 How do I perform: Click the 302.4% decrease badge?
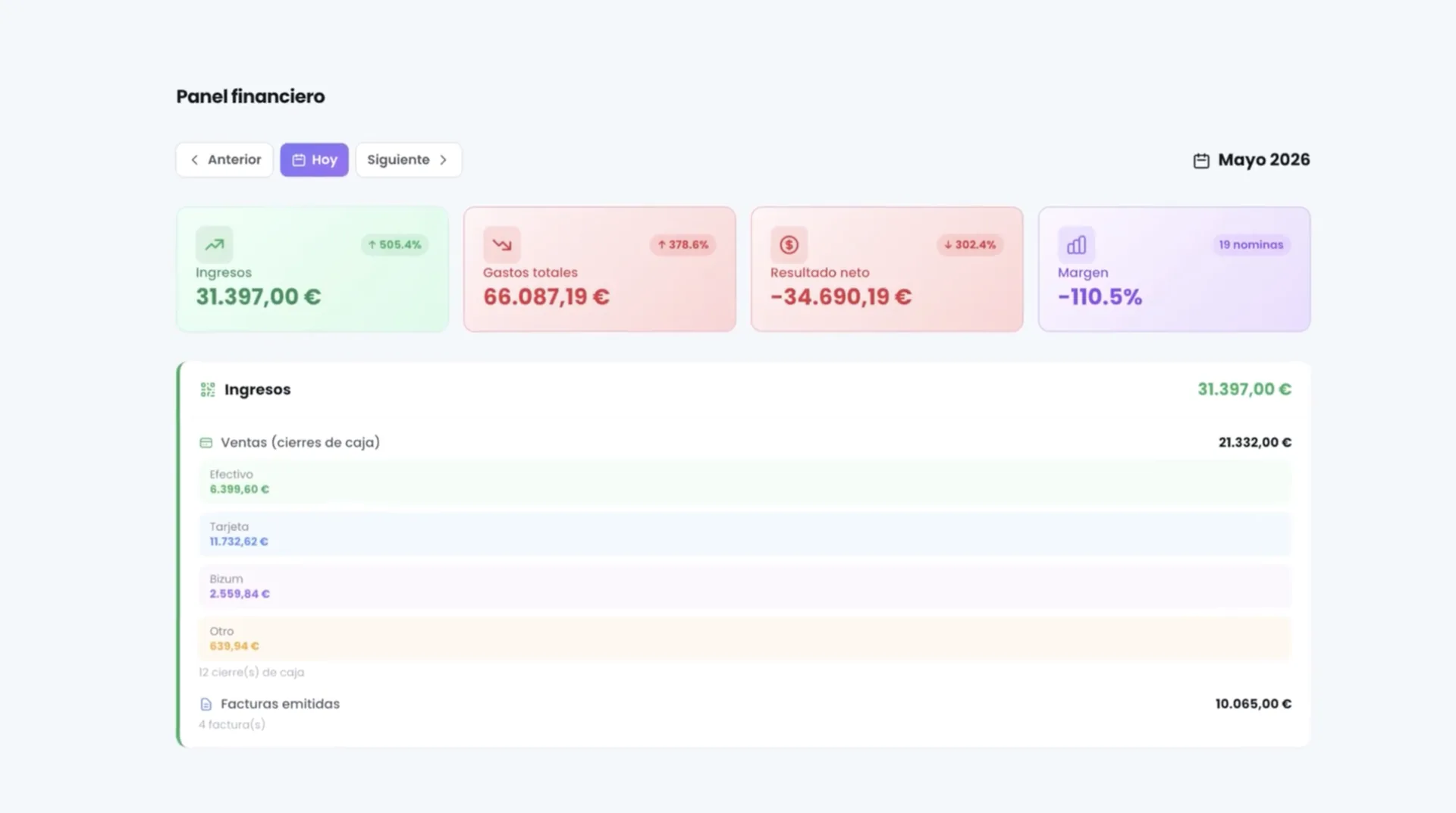(970, 245)
